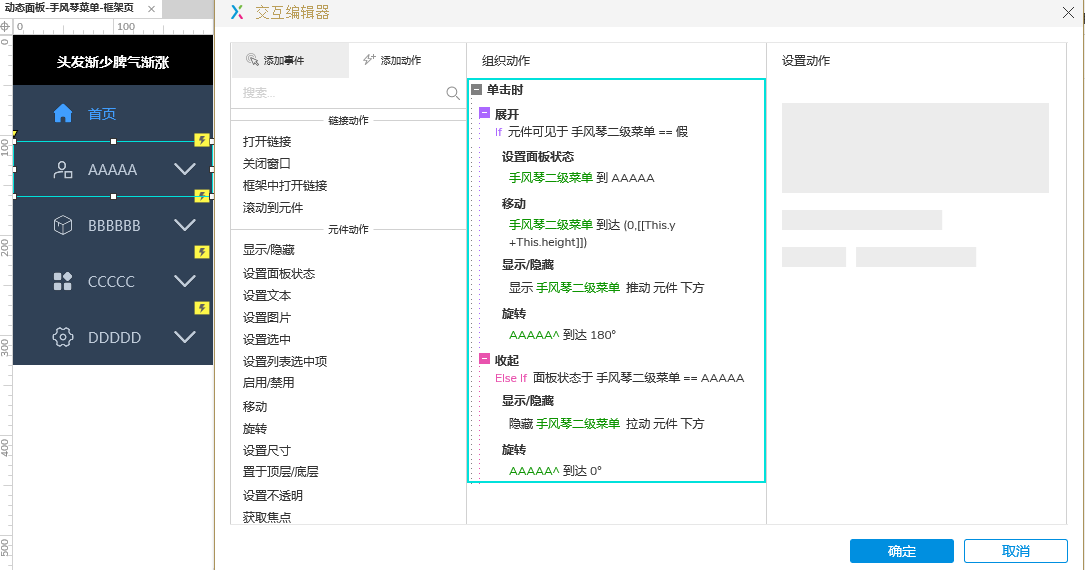
Task: Select the 设置尺寸 action
Action: pyautogui.click(x=267, y=450)
